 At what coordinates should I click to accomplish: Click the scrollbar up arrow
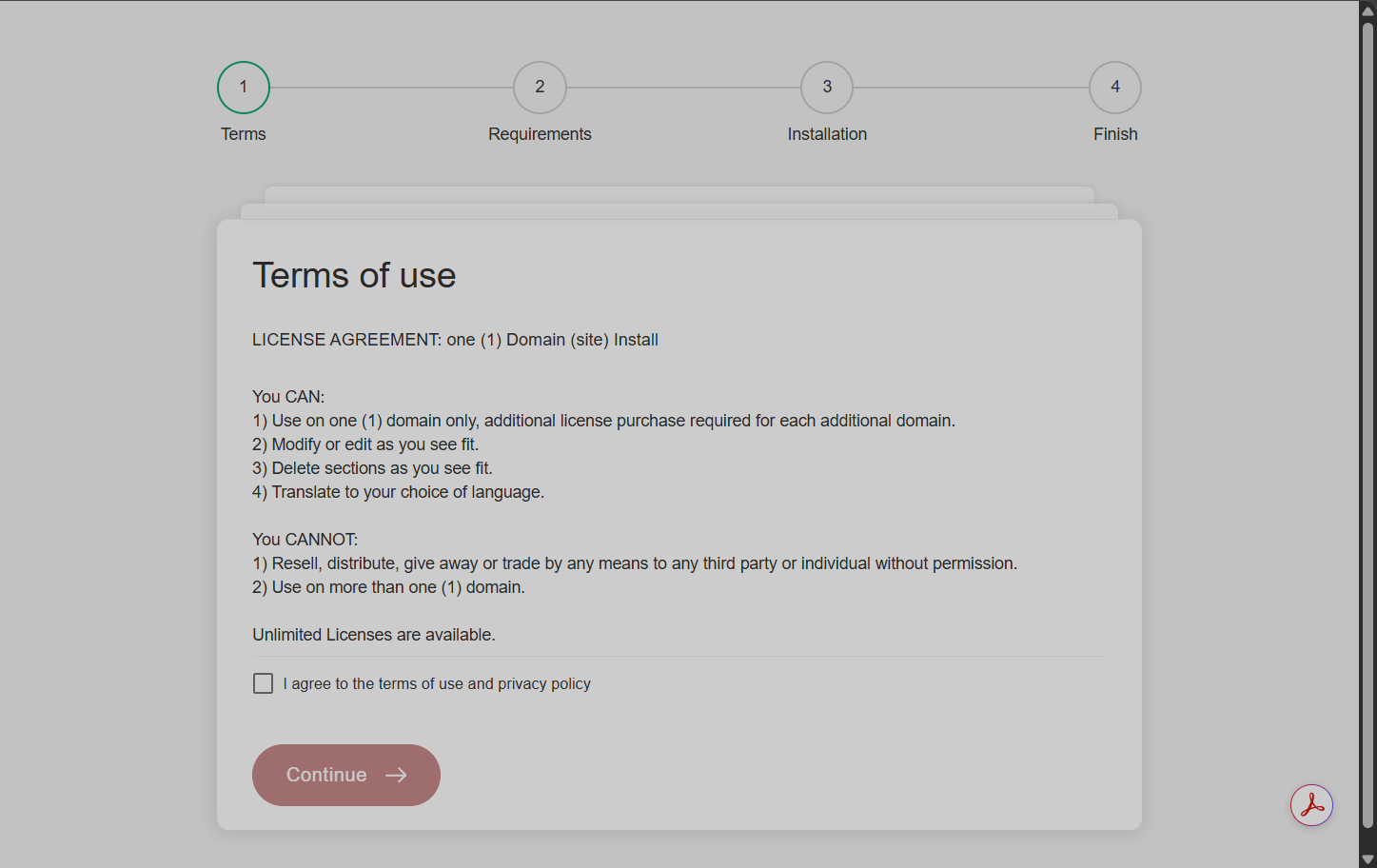pos(1367,10)
